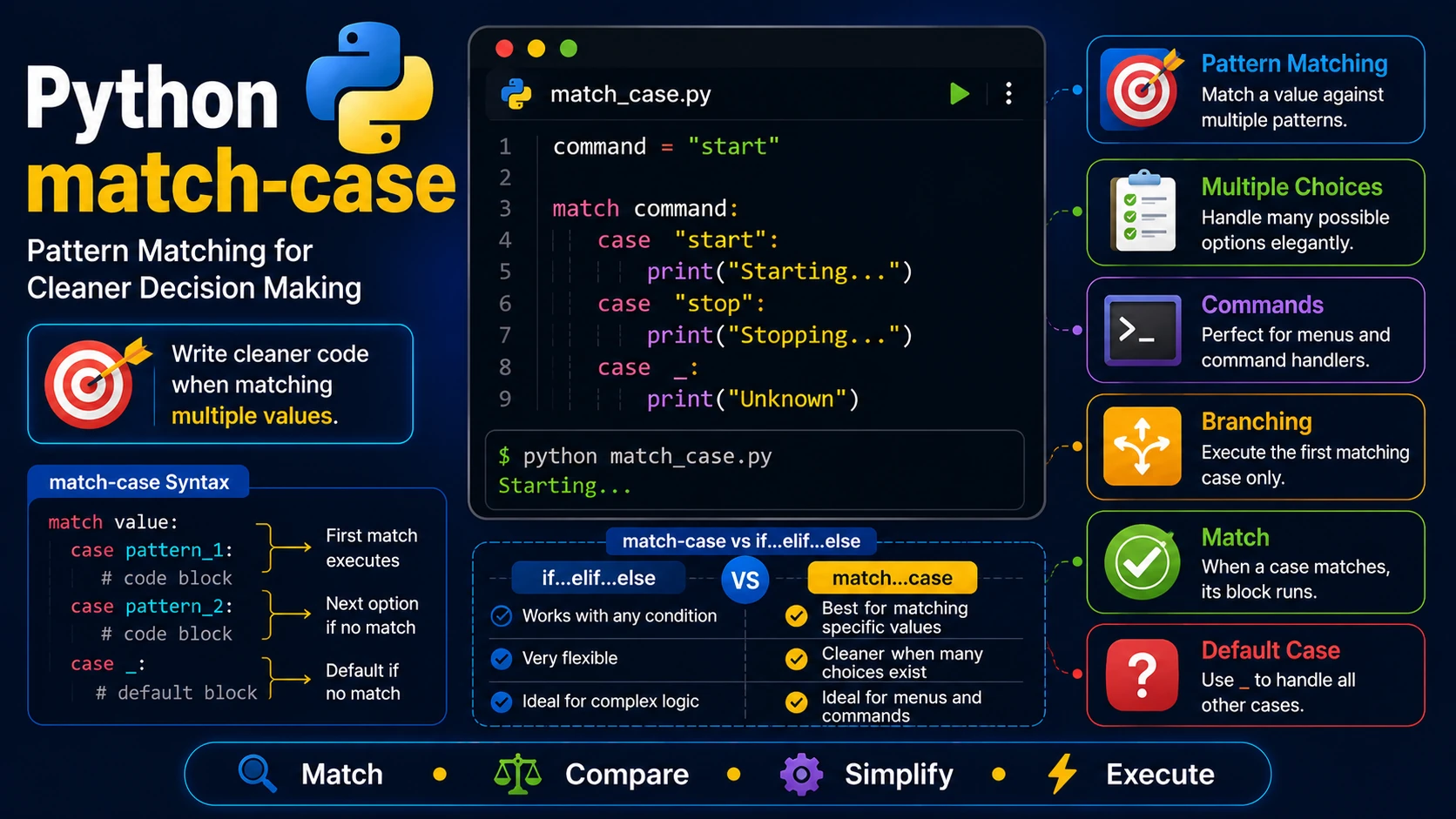Select the if...elif...else column tab
Viewport: 1456px width, 819px height.
tap(598, 578)
